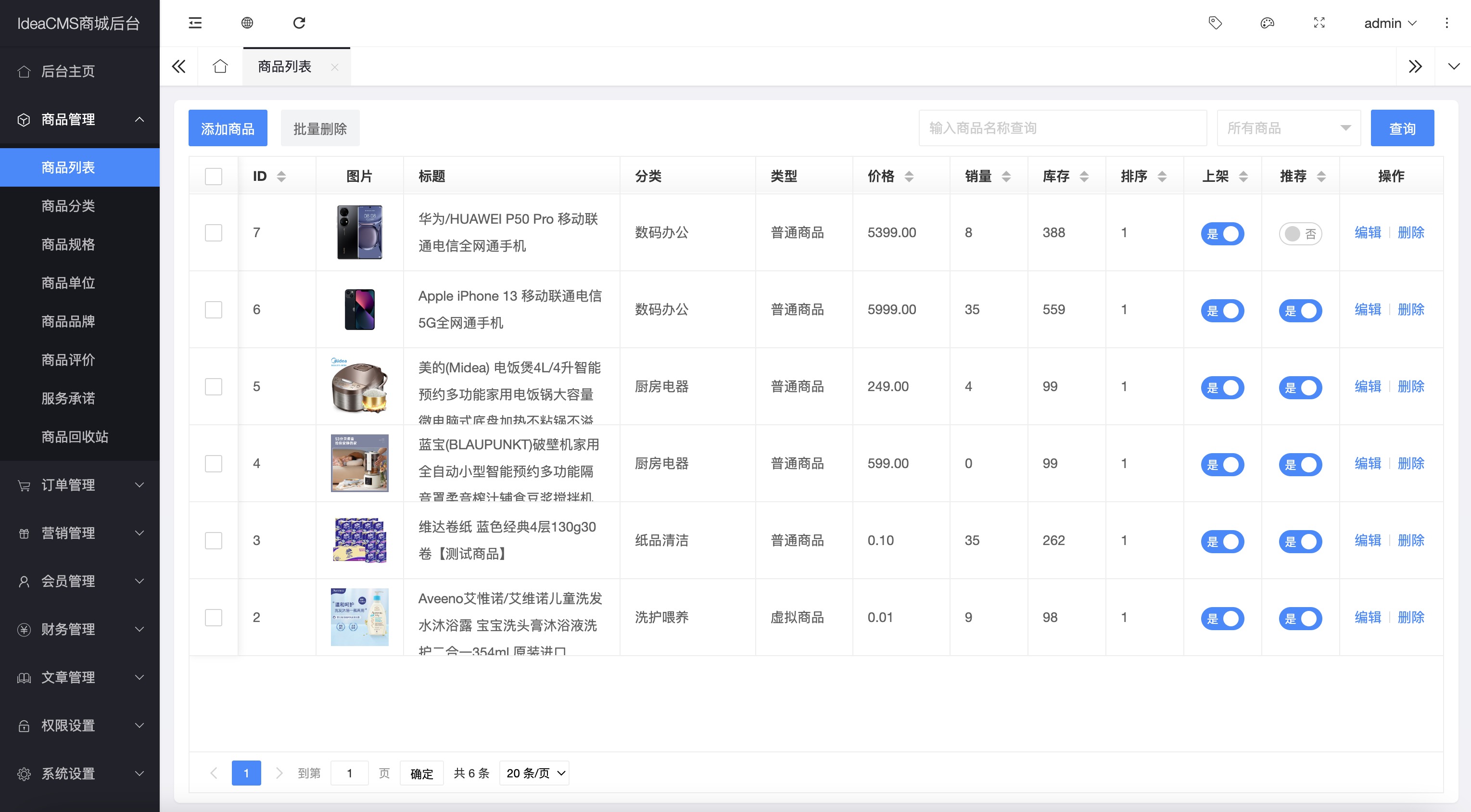The height and width of the screenshot is (812, 1471).
Task: Expand the 权限设置 menu group
Action: (80, 725)
